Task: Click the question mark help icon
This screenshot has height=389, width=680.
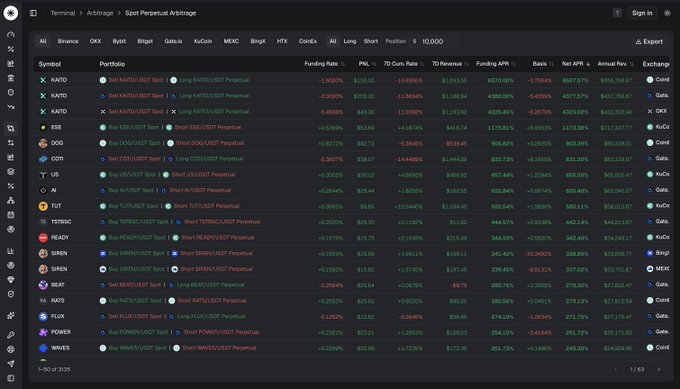Action: pos(617,13)
